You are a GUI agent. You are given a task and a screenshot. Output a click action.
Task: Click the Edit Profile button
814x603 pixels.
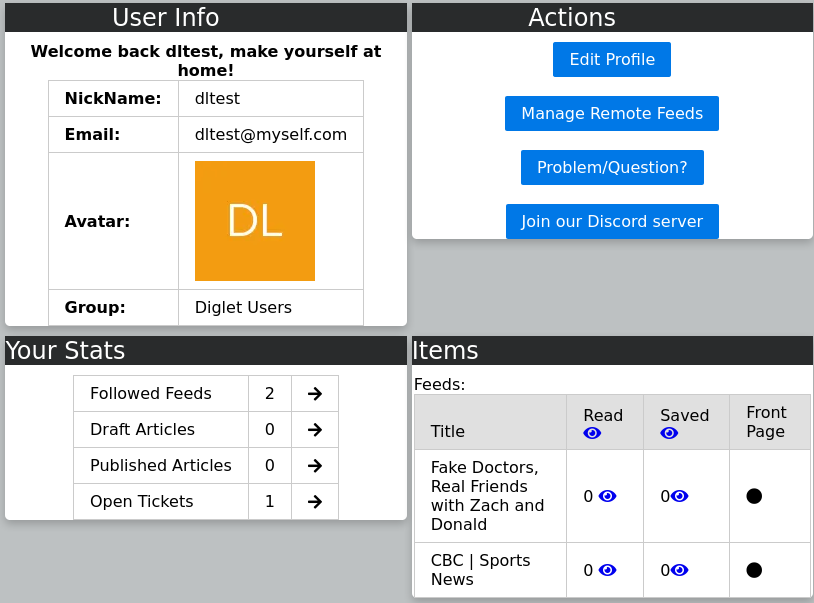[611, 59]
